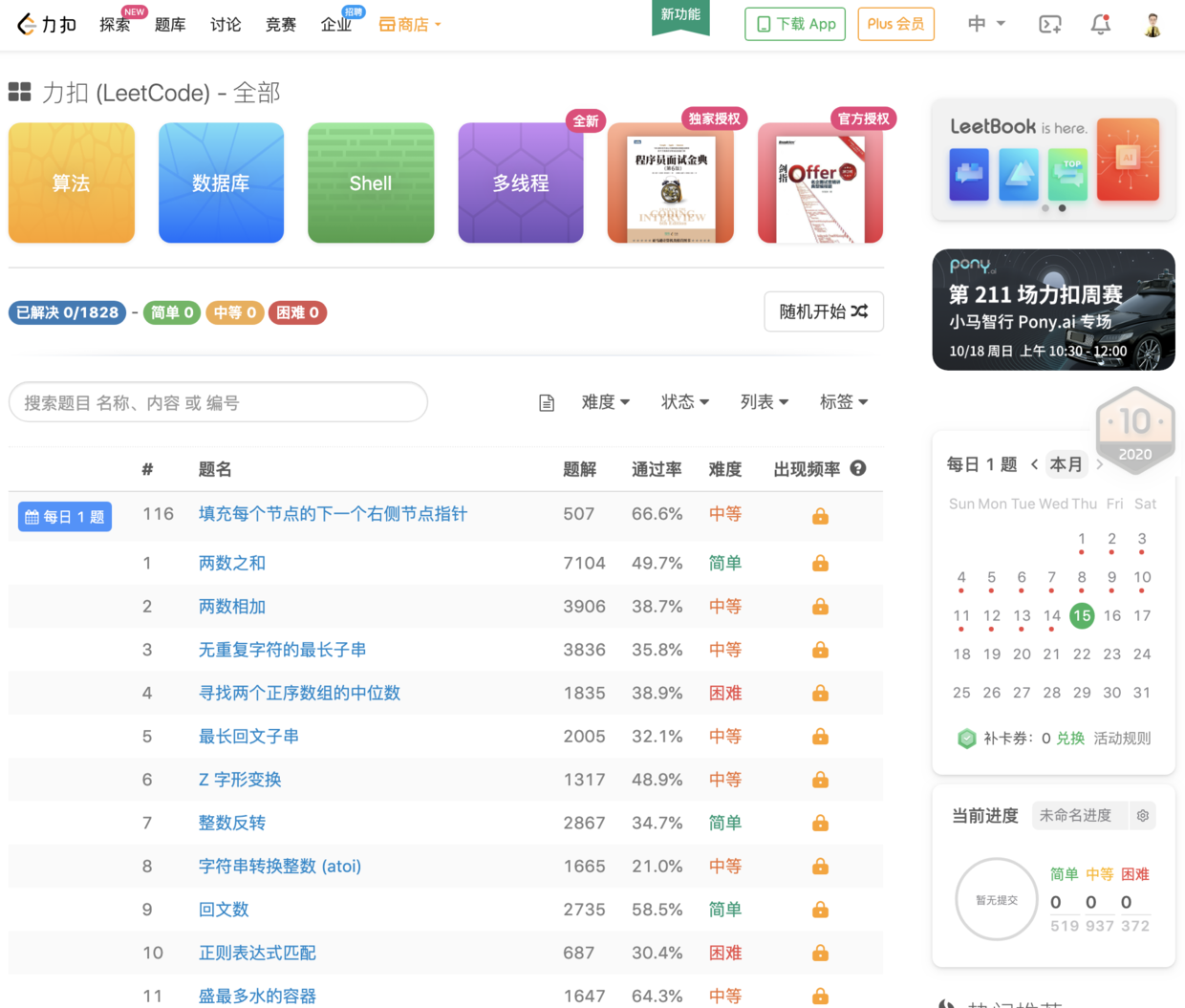
Task: Click the lock icon for 整数反转
Action: tap(820, 823)
